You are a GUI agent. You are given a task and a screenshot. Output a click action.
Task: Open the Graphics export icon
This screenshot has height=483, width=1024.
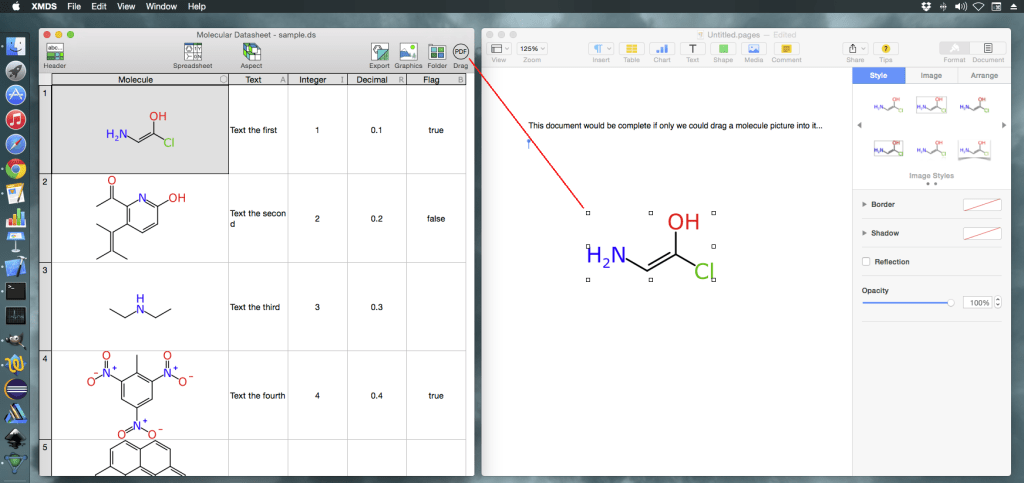(408, 51)
